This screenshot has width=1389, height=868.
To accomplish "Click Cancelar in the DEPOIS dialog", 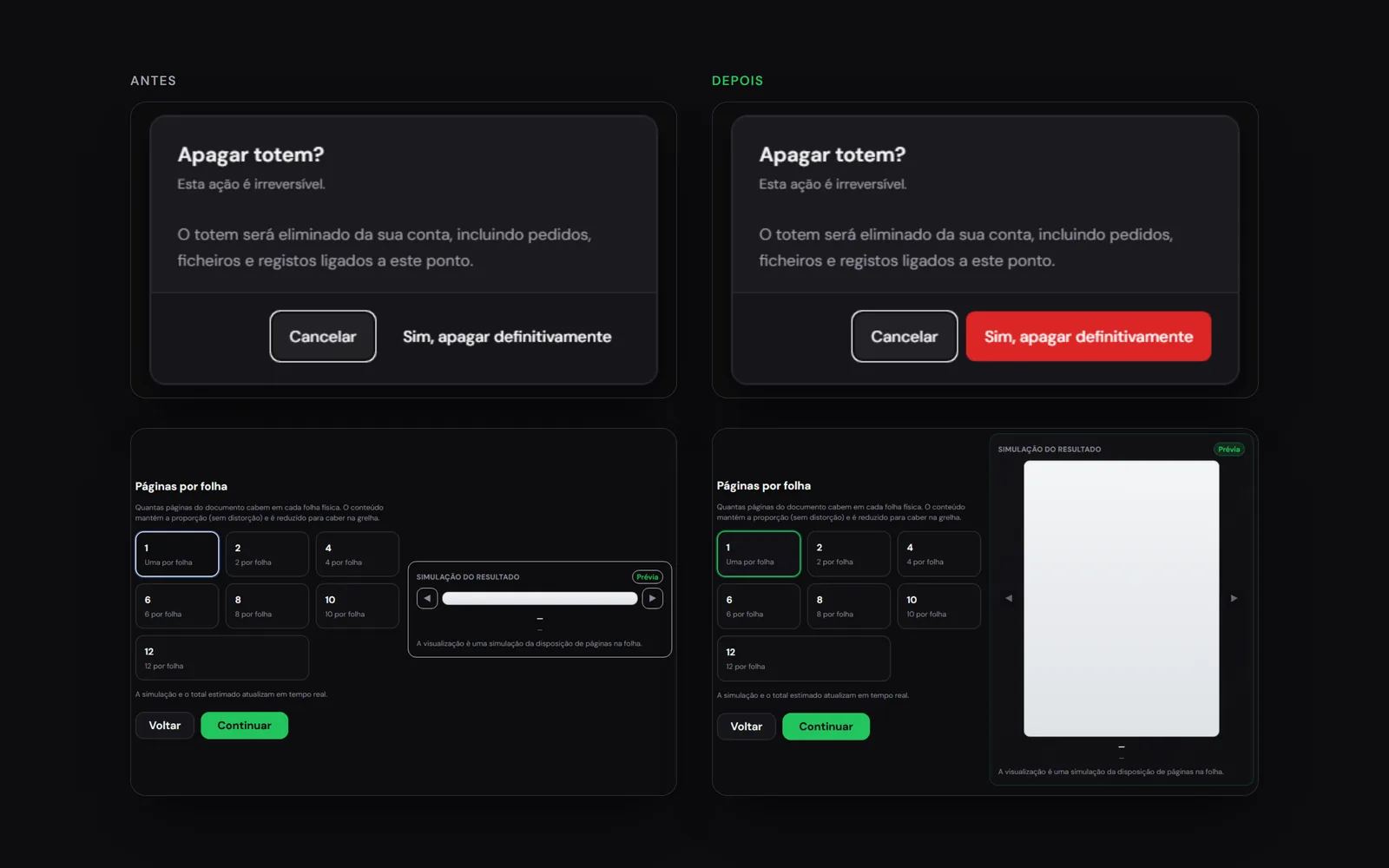I will 905,336.
